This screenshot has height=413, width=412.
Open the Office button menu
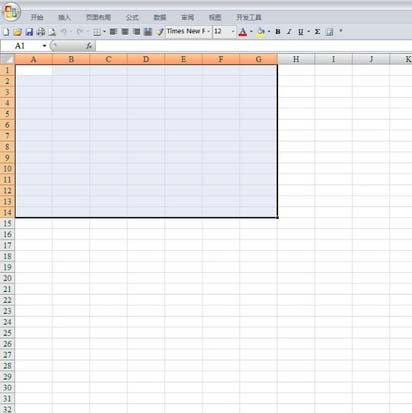(11, 12)
